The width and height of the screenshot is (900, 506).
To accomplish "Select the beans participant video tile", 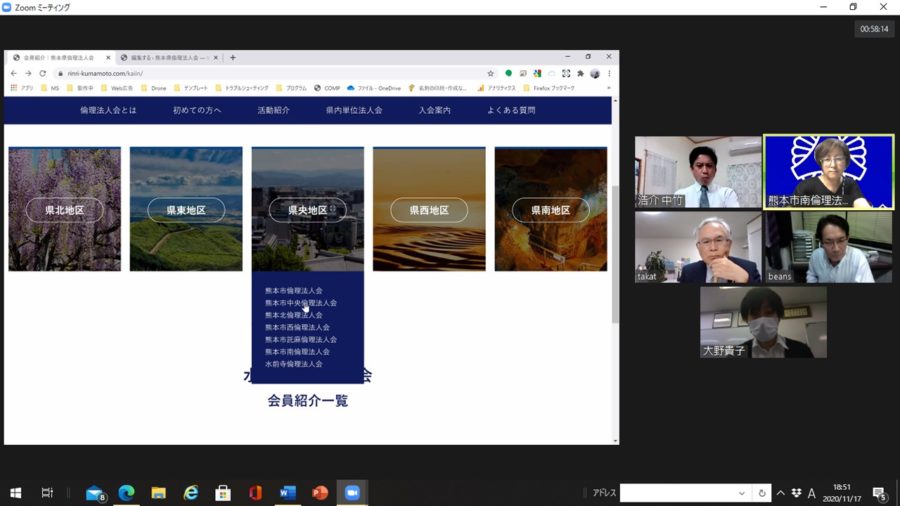I will coord(828,247).
